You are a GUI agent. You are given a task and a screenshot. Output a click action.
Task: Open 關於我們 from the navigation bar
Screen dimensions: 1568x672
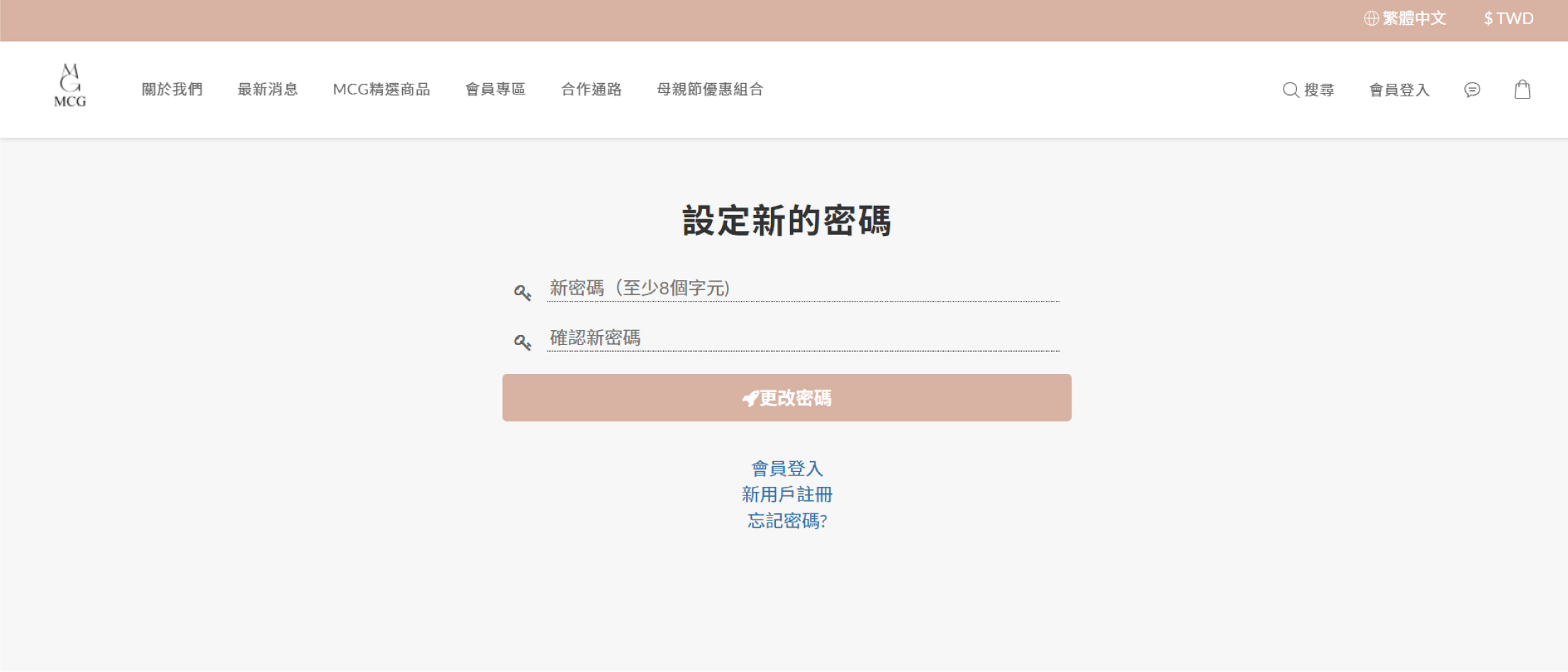point(171,89)
